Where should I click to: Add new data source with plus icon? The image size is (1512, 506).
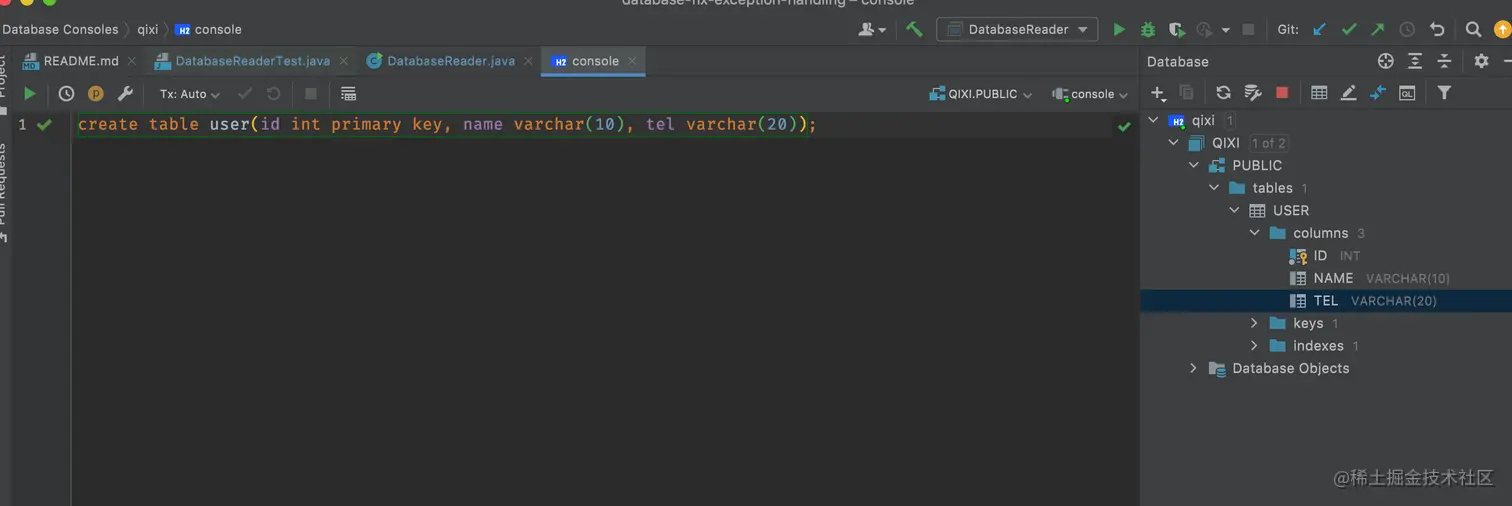pos(1158,92)
